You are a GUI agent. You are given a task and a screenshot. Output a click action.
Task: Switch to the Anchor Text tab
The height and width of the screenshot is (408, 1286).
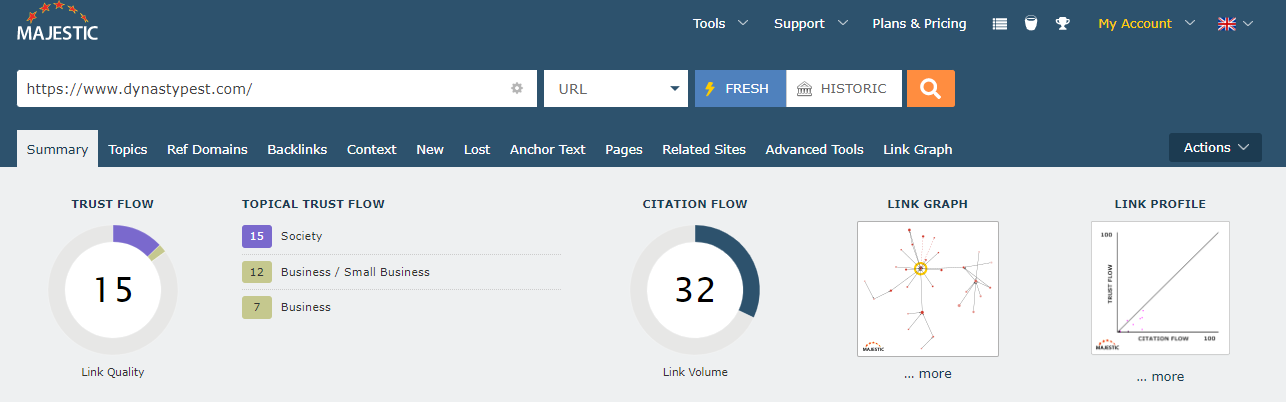pyautogui.click(x=547, y=149)
